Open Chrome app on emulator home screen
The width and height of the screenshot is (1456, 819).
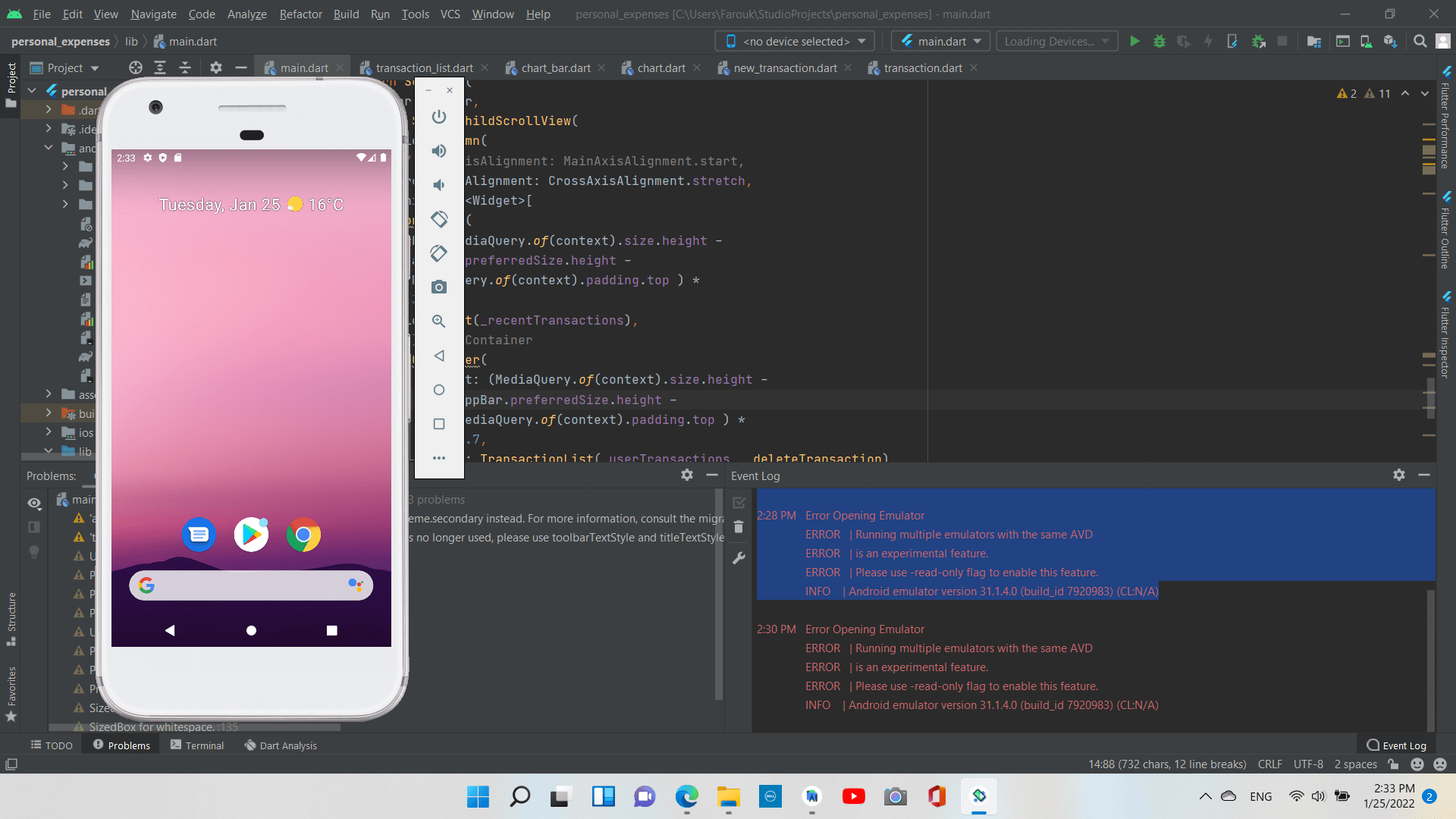click(x=303, y=535)
